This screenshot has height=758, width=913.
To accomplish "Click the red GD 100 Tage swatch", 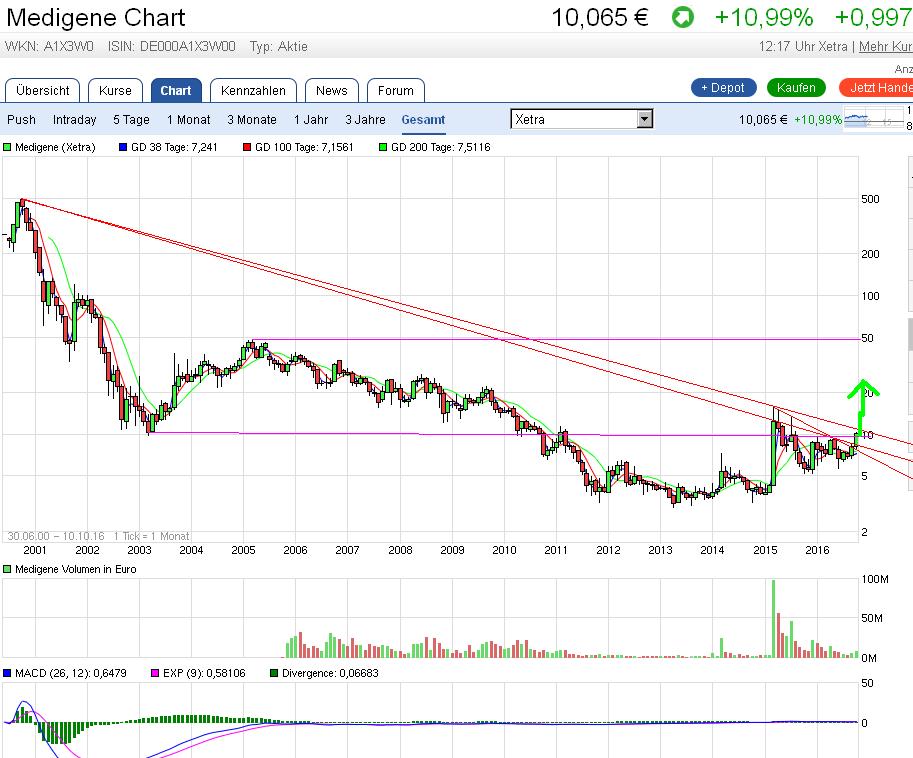I will tap(247, 147).
